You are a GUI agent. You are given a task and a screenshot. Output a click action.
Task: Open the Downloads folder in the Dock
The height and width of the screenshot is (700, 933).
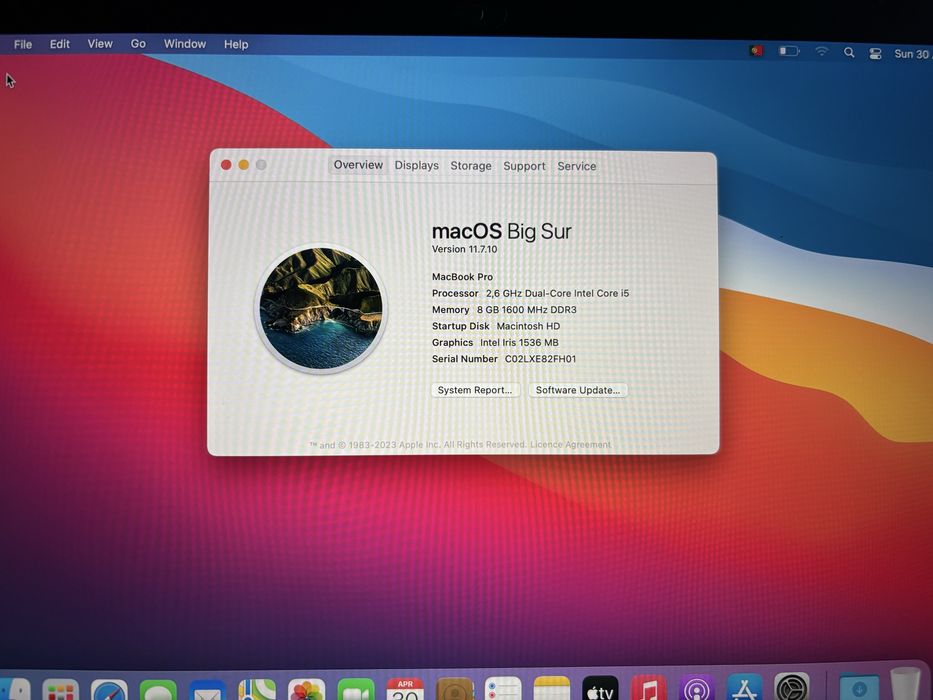859,686
